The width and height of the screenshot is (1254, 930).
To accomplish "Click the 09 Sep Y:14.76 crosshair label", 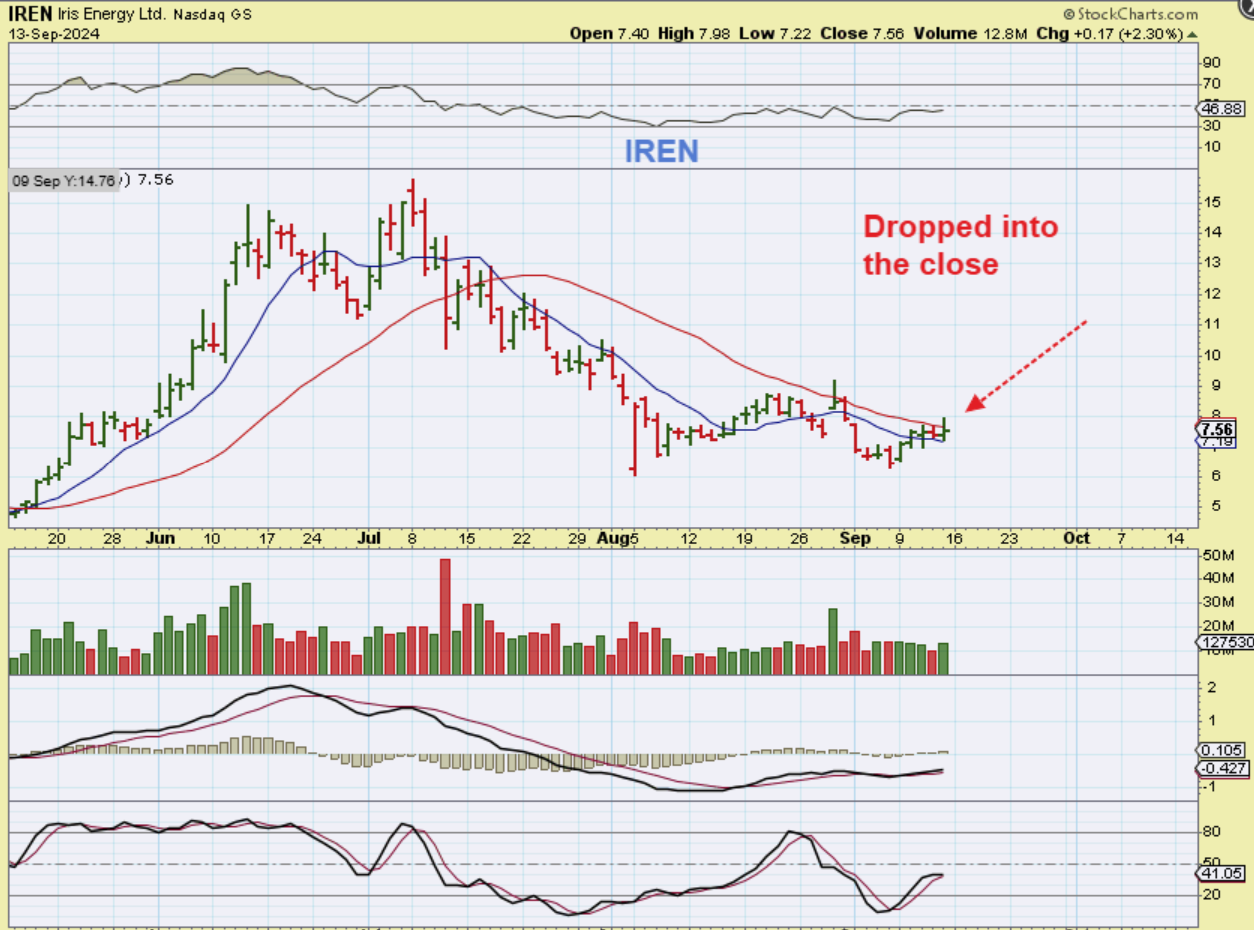I will [x=66, y=181].
